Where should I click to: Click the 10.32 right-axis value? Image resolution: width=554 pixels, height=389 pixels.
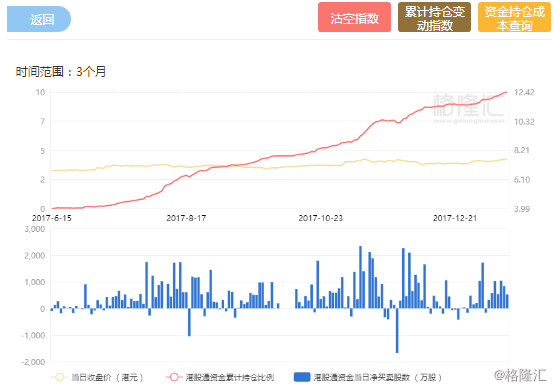524,122
